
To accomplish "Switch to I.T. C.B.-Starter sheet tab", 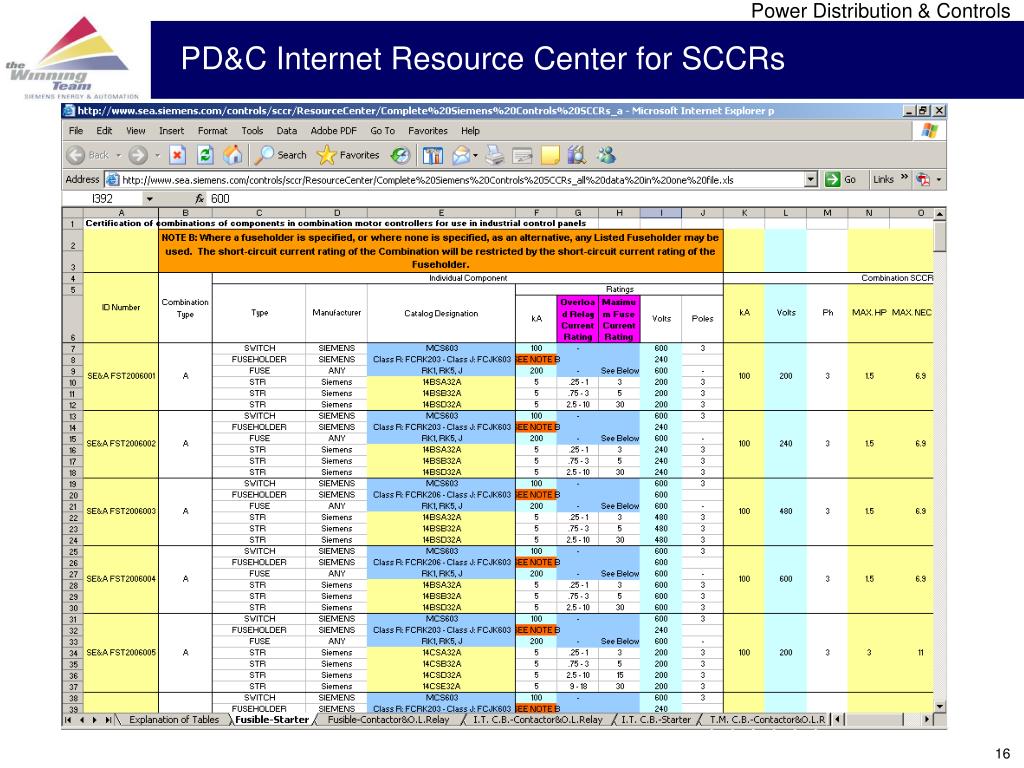I will tap(656, 720).
